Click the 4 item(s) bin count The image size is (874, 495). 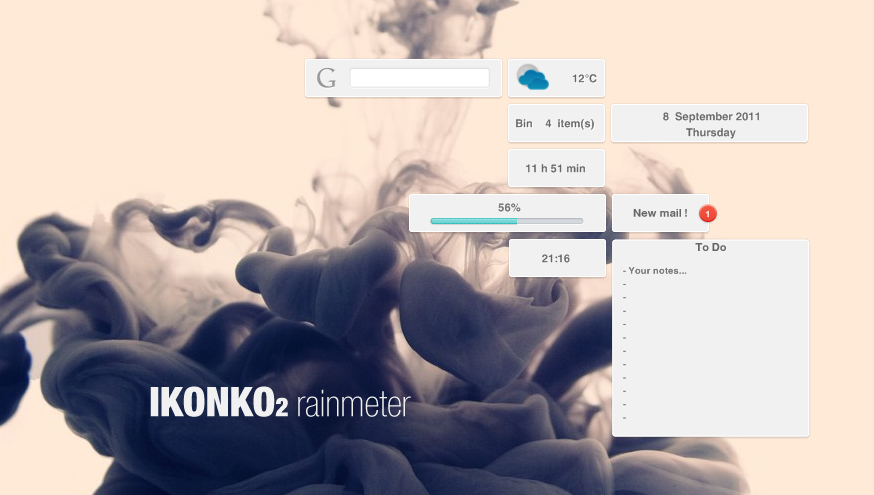click(570, 124)
